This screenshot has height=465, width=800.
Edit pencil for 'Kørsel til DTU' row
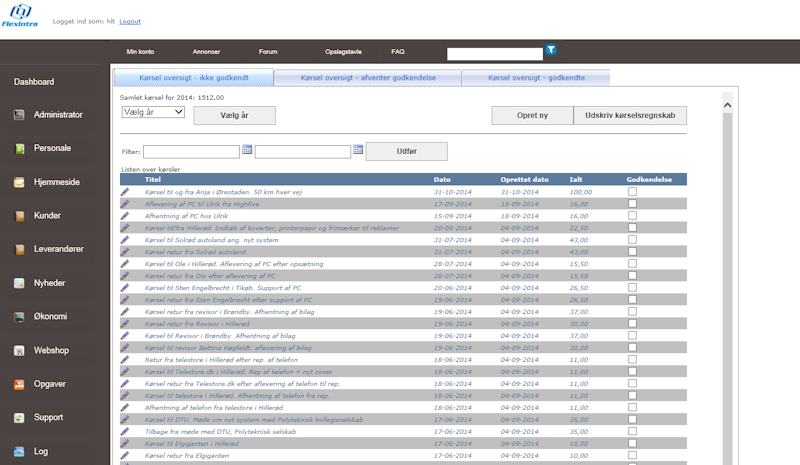pos(125,420)
